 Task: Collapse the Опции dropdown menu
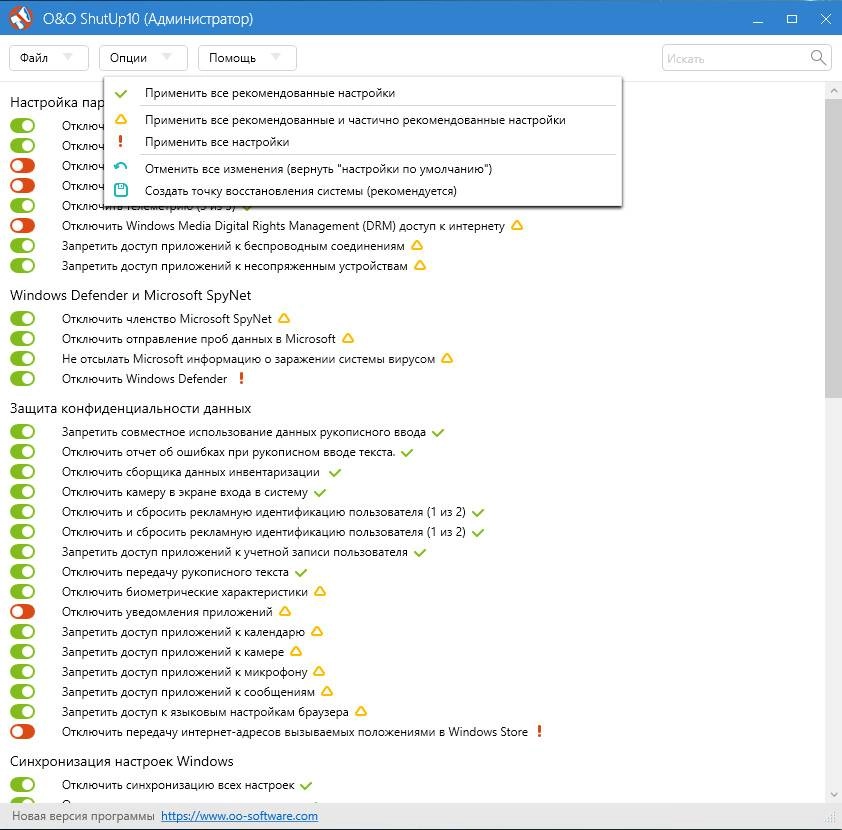(143, 58)
